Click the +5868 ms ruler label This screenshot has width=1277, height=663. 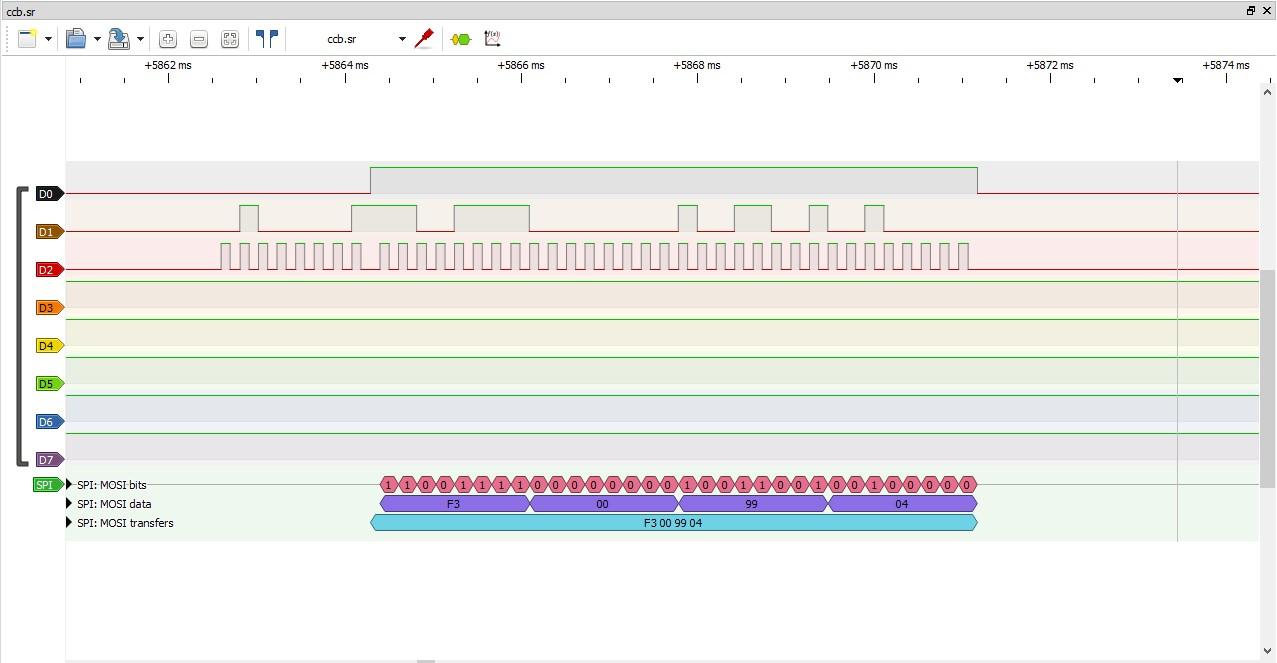697,65
